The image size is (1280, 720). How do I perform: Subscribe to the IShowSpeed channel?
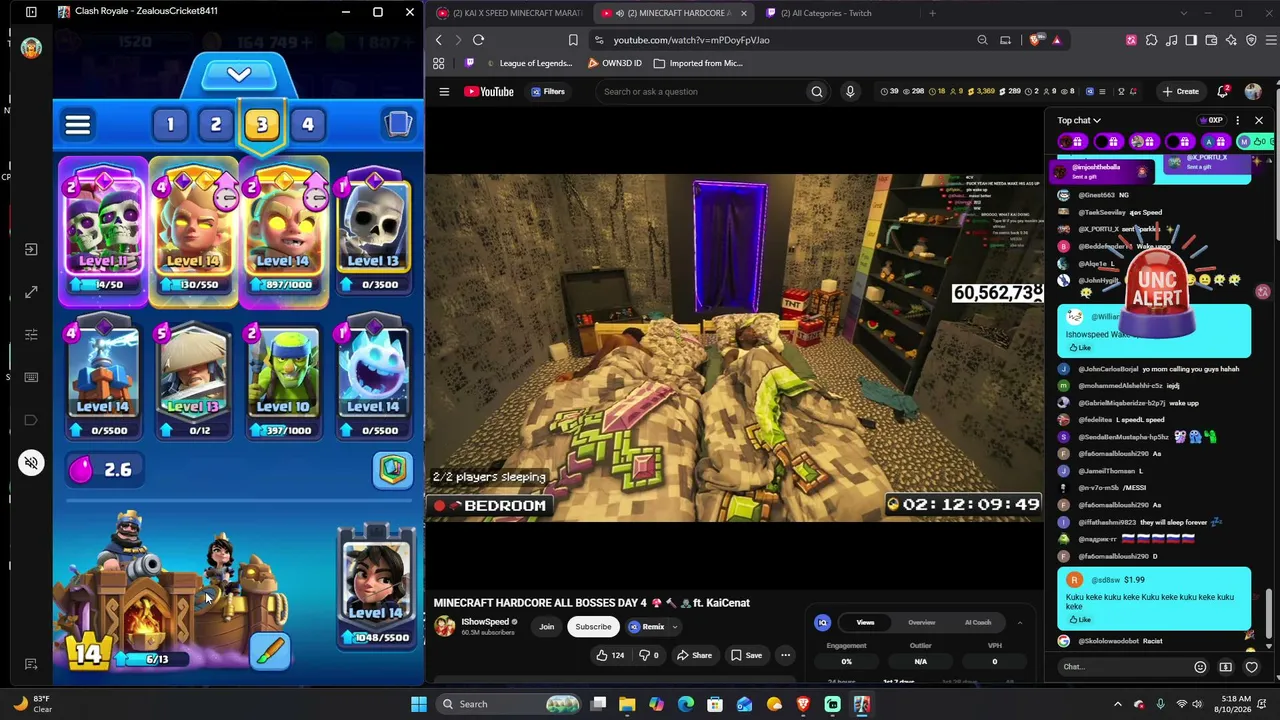point(593,627)
